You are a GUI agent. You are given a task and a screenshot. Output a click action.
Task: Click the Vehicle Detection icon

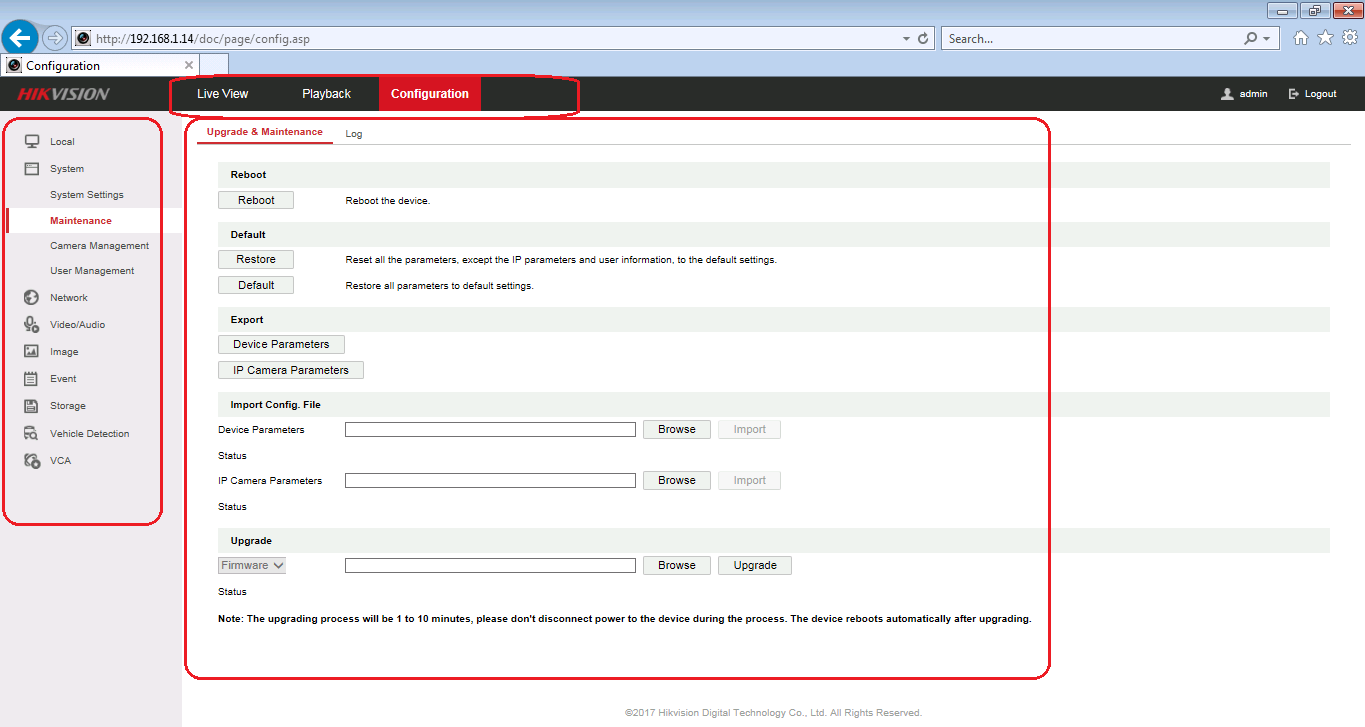point(32,434)
